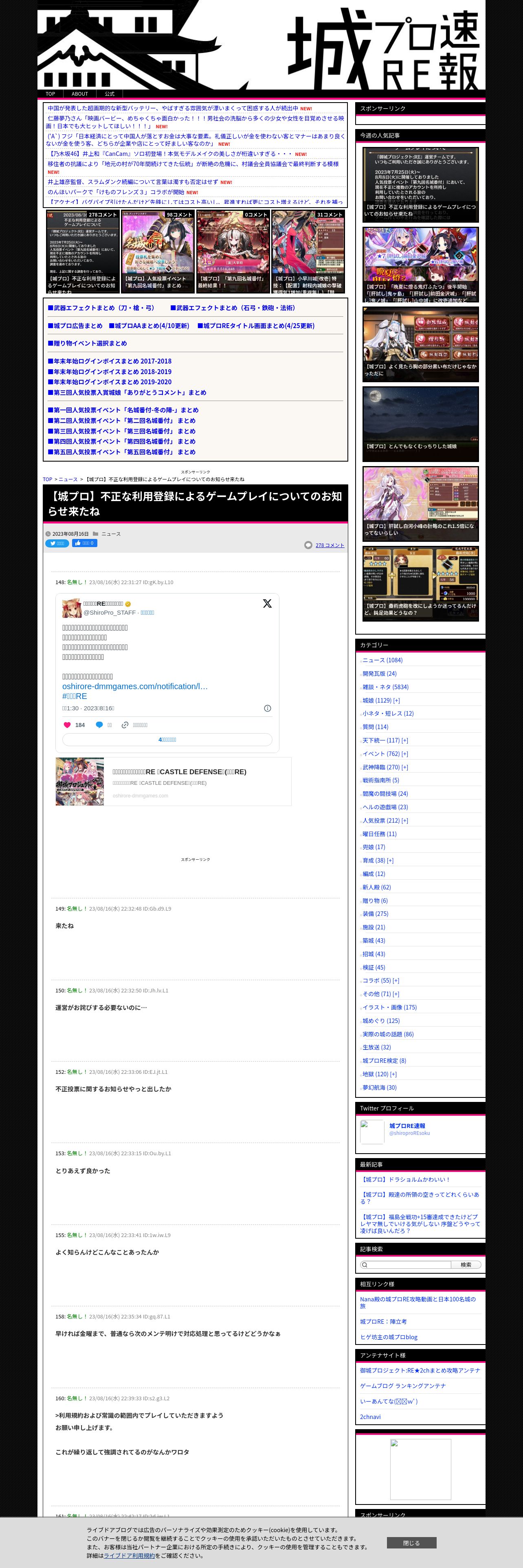Click the comment bubble icon beside 278

[308, 545]
